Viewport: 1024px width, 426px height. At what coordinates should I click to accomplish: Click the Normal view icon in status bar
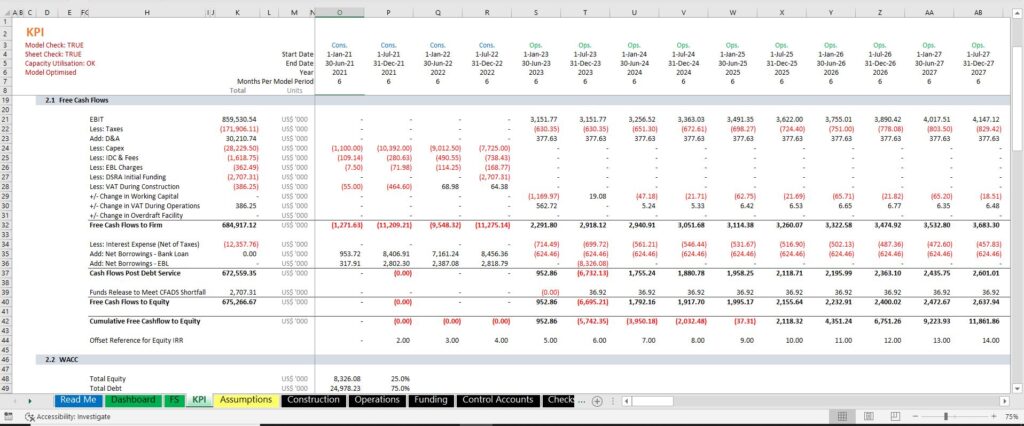(842, 416)
